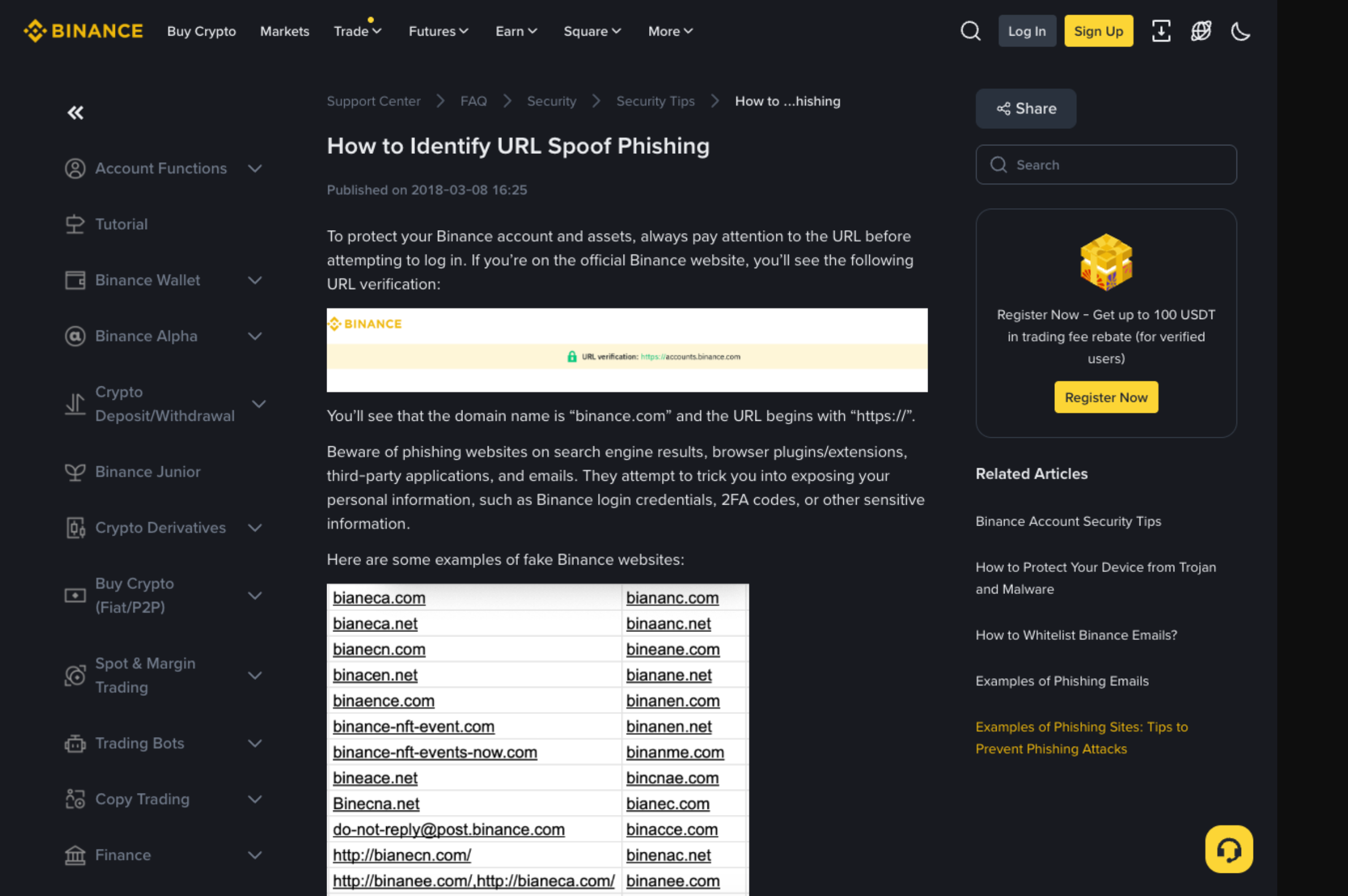
Task: Click the Crypto Deposit/Withdrawal icon
Action: [x=75, y=404]
